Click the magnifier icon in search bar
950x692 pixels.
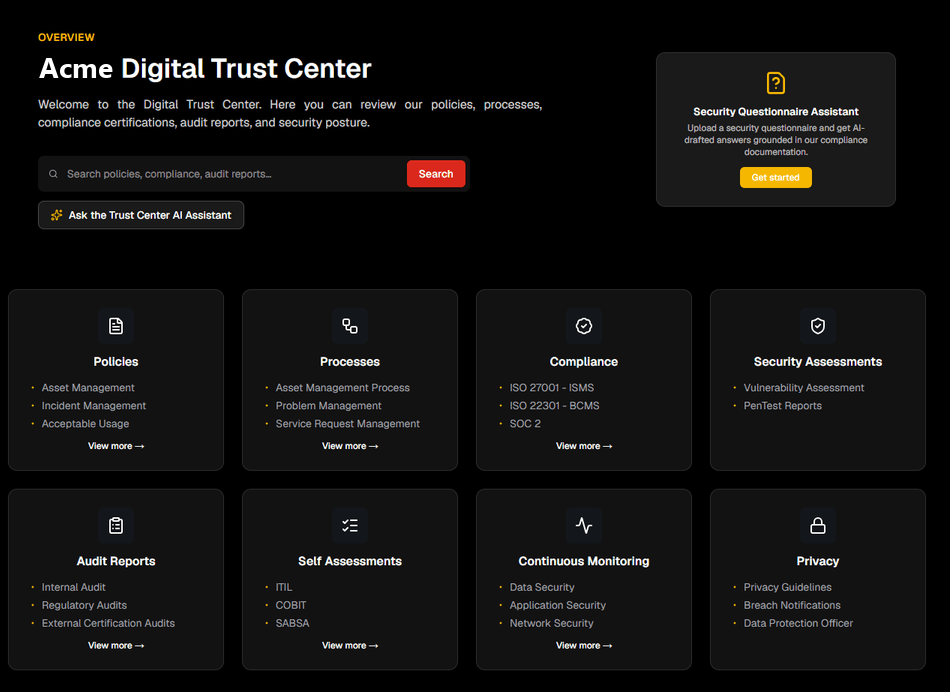point(53,174)
